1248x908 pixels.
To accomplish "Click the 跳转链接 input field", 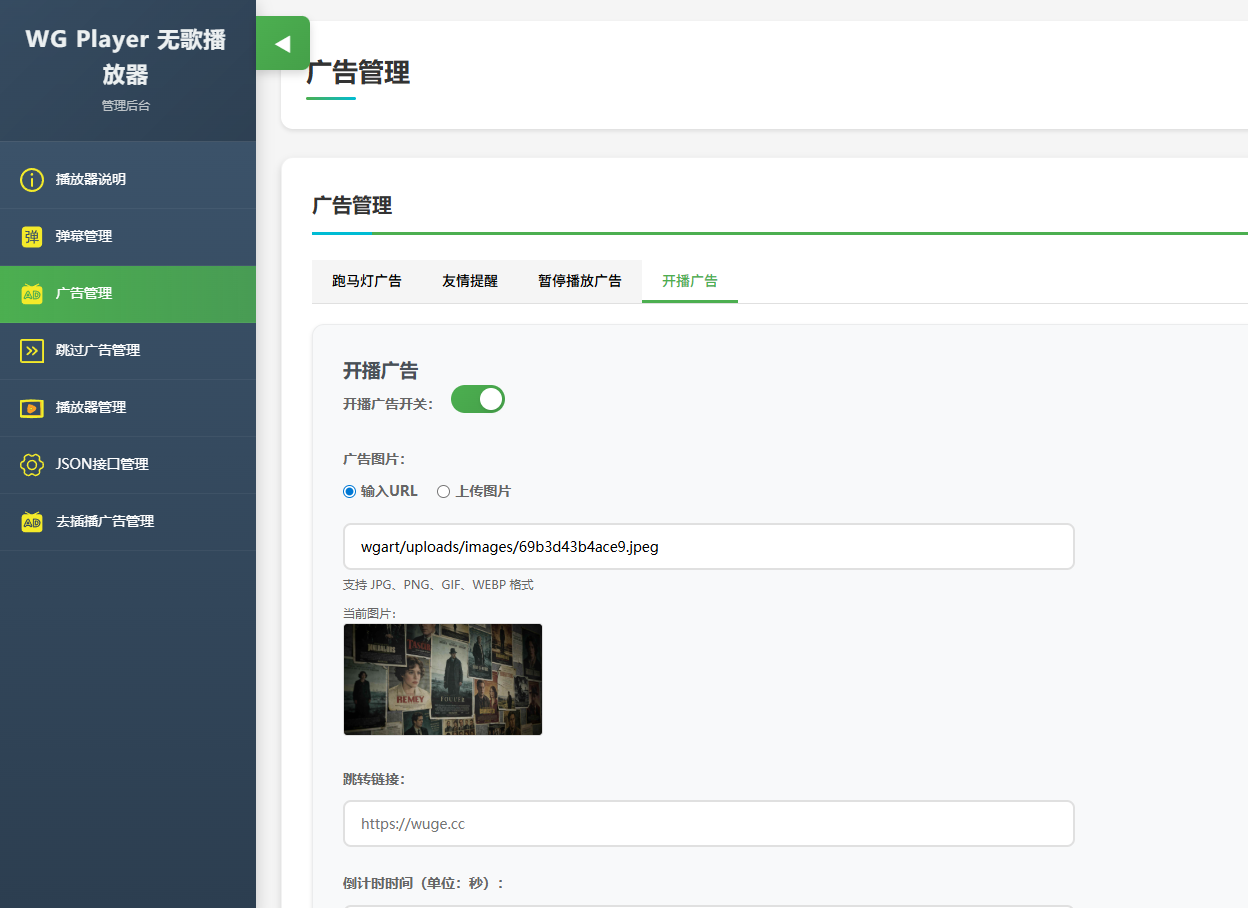I will tap(708, 824).
